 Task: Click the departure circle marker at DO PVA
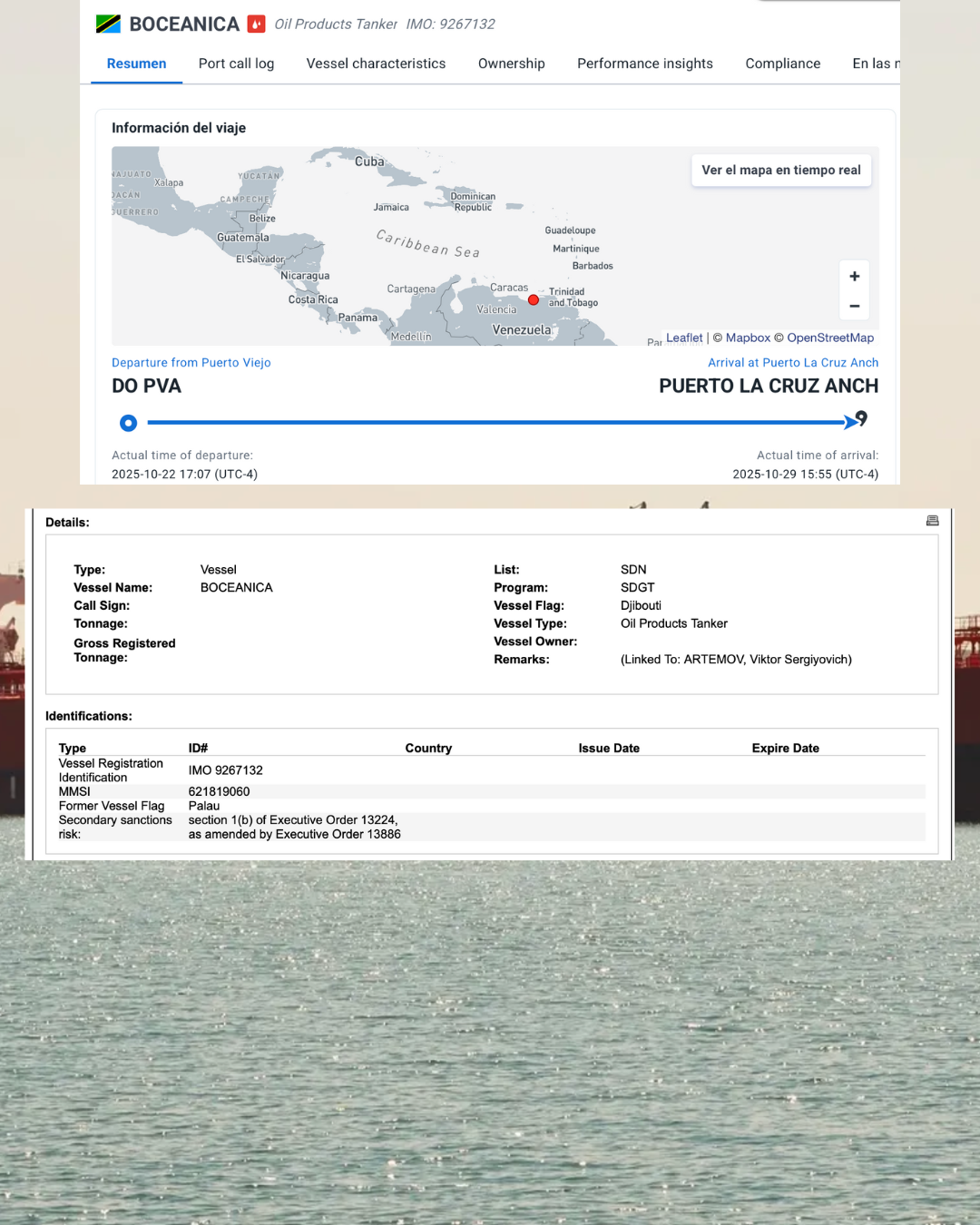click(128, 423)
